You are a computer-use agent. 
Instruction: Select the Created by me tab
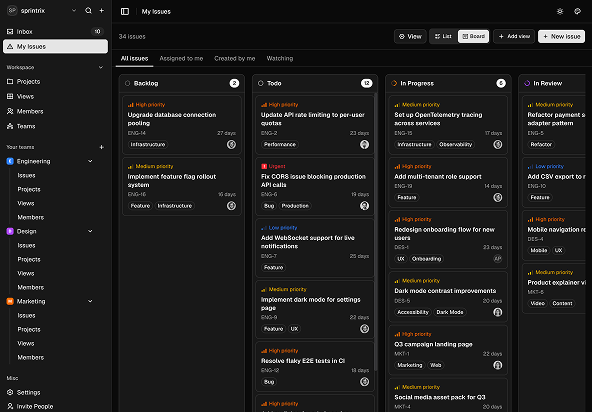[235, 59]
